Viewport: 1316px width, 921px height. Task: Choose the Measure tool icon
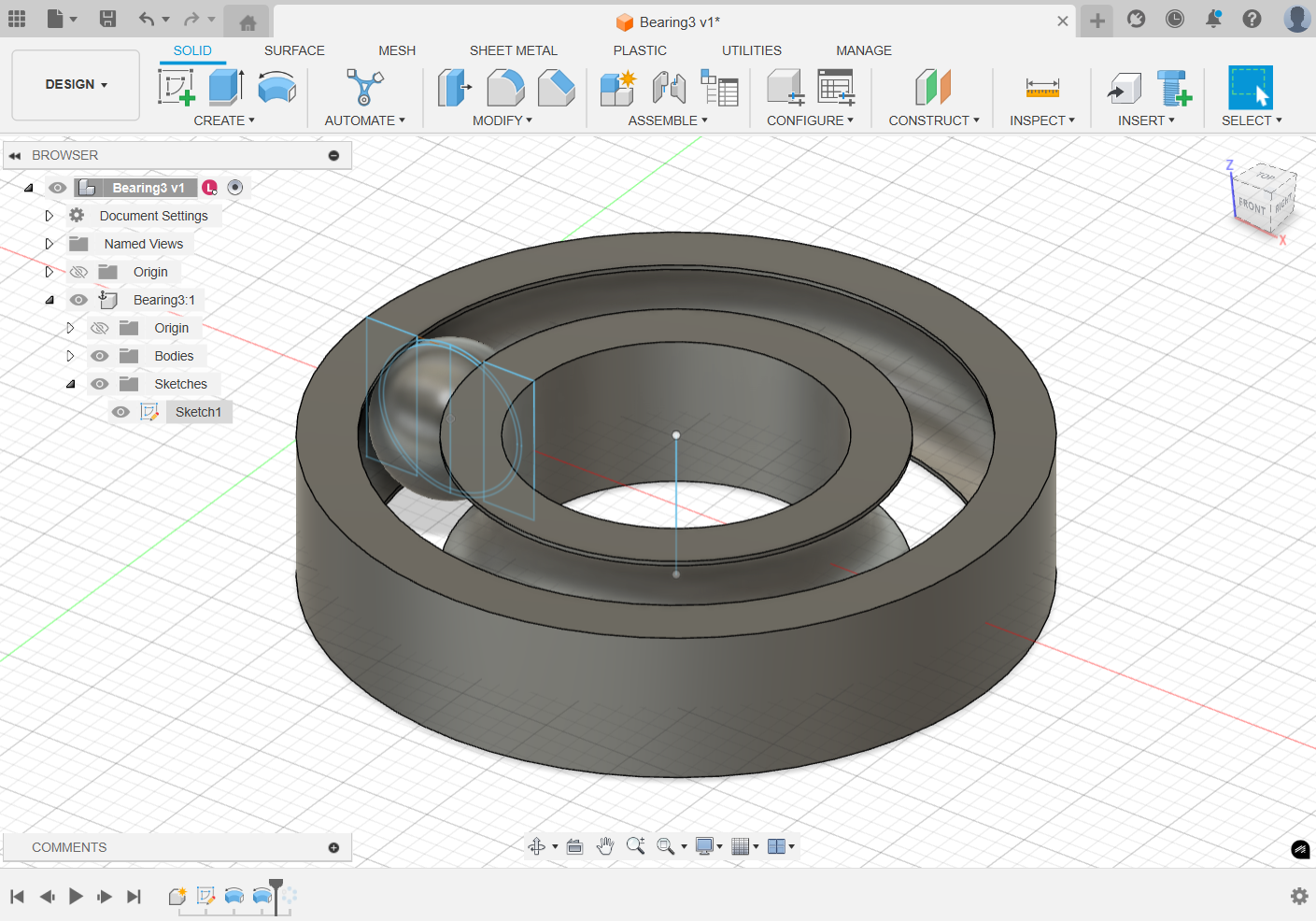pos(1042,88)
